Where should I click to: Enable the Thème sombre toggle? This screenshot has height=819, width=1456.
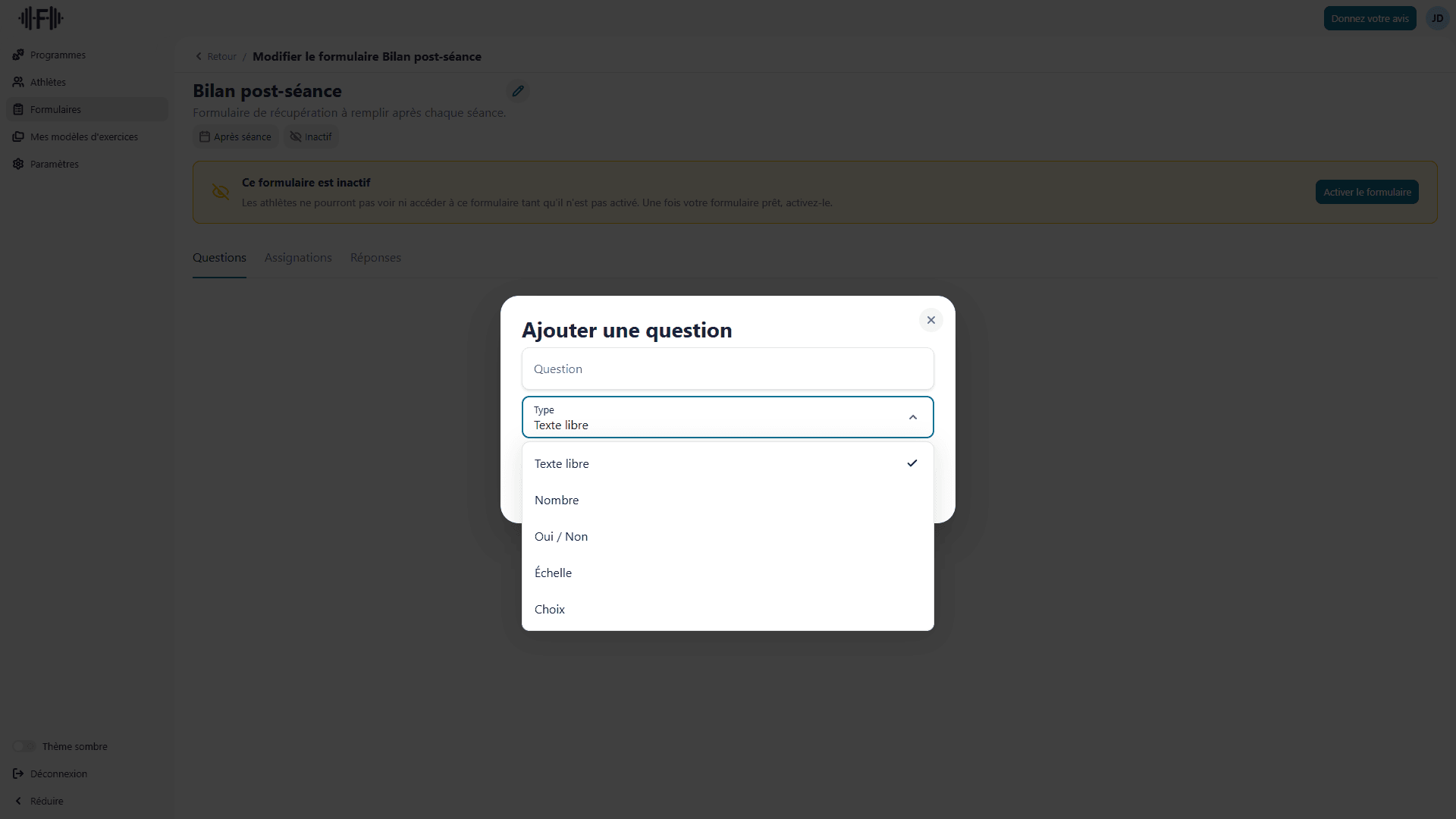[24, 745]
